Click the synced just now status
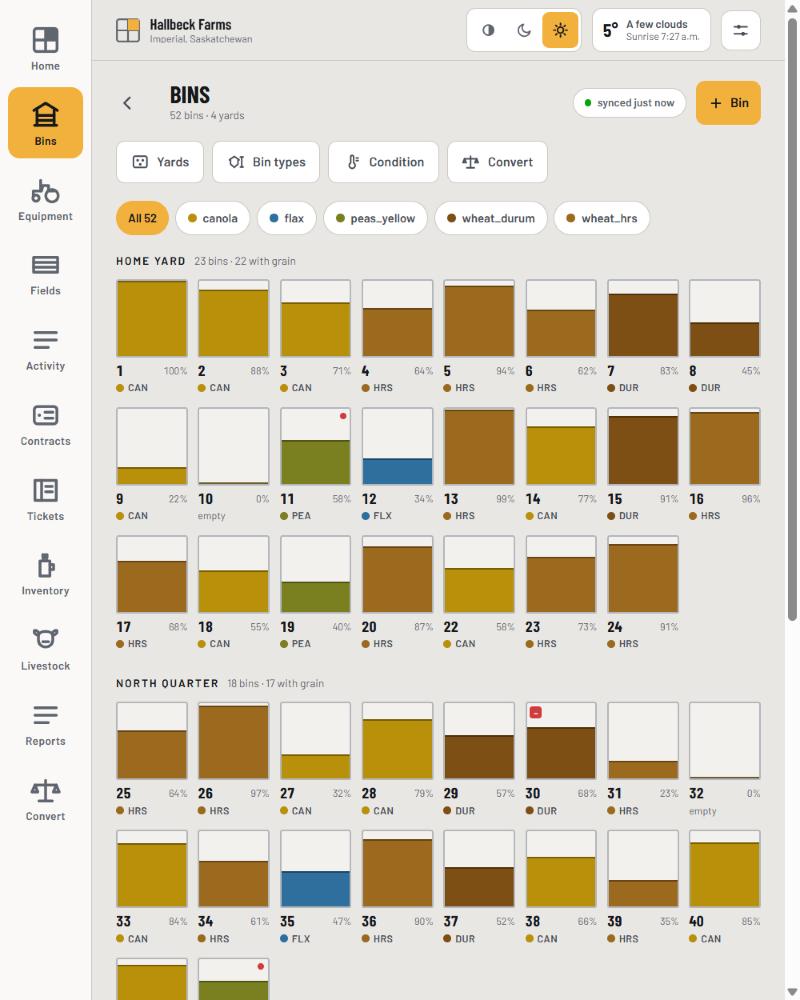 coord(630,103)
